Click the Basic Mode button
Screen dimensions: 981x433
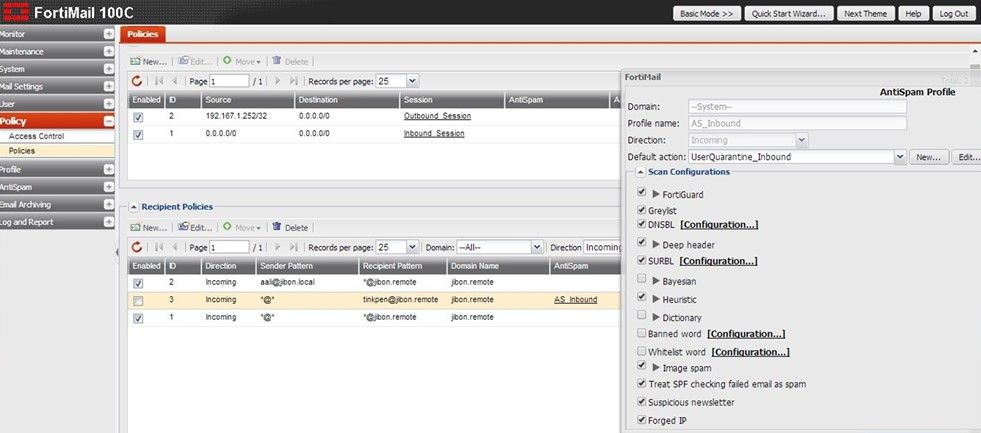tap(707, 13)
